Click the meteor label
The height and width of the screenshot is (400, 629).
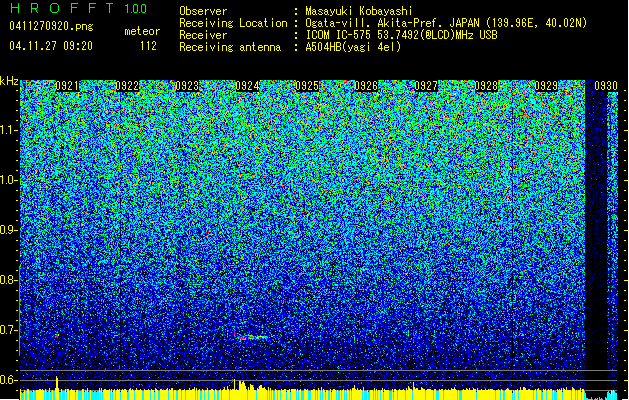[x=142, y=31]
